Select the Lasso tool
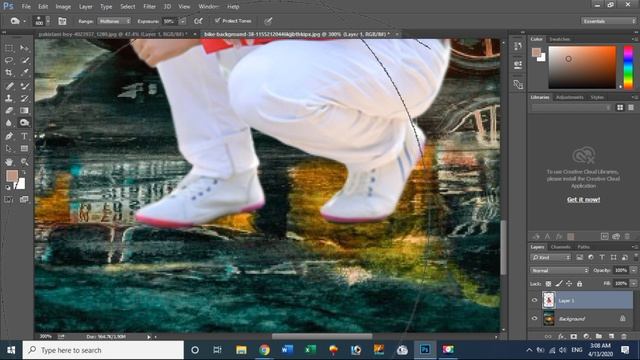640x360 pixels. coord(9,60)
